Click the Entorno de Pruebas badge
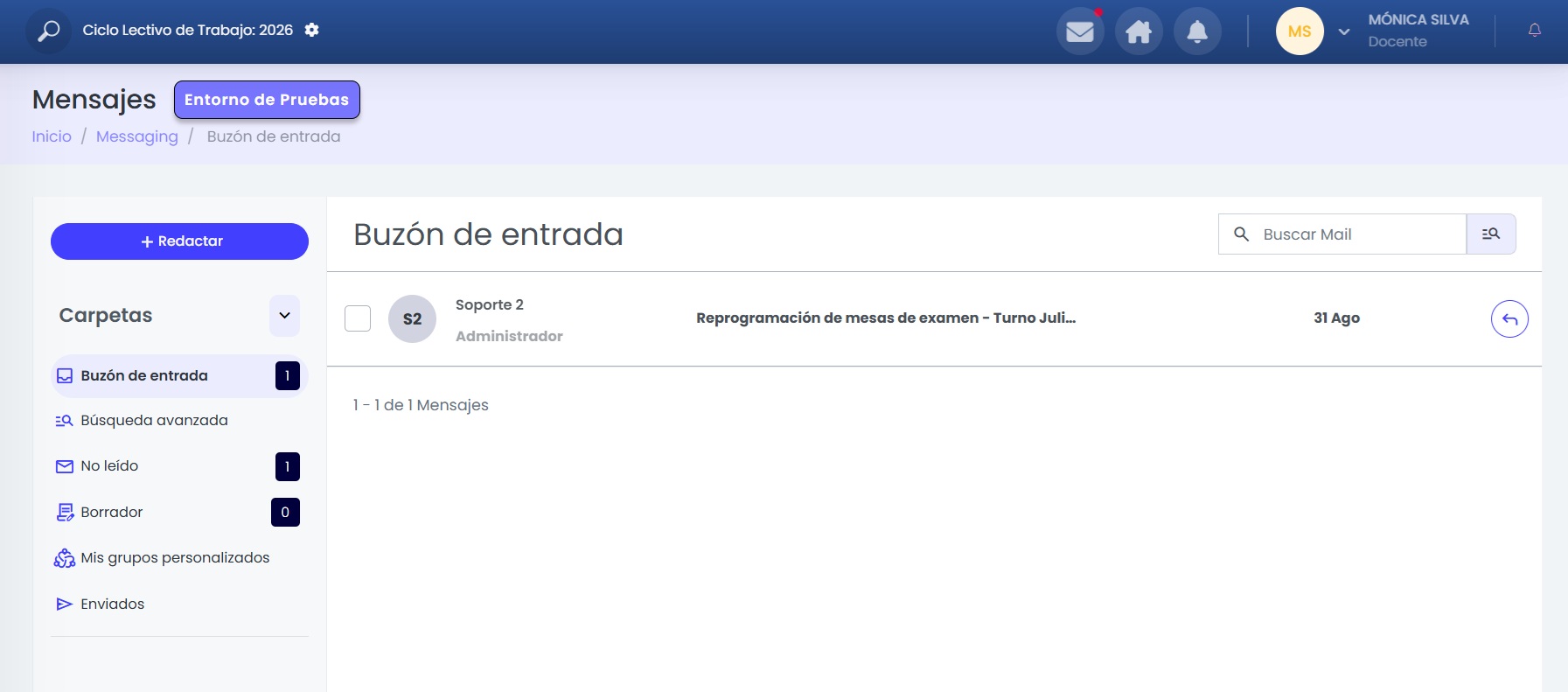 click(267, 100)
